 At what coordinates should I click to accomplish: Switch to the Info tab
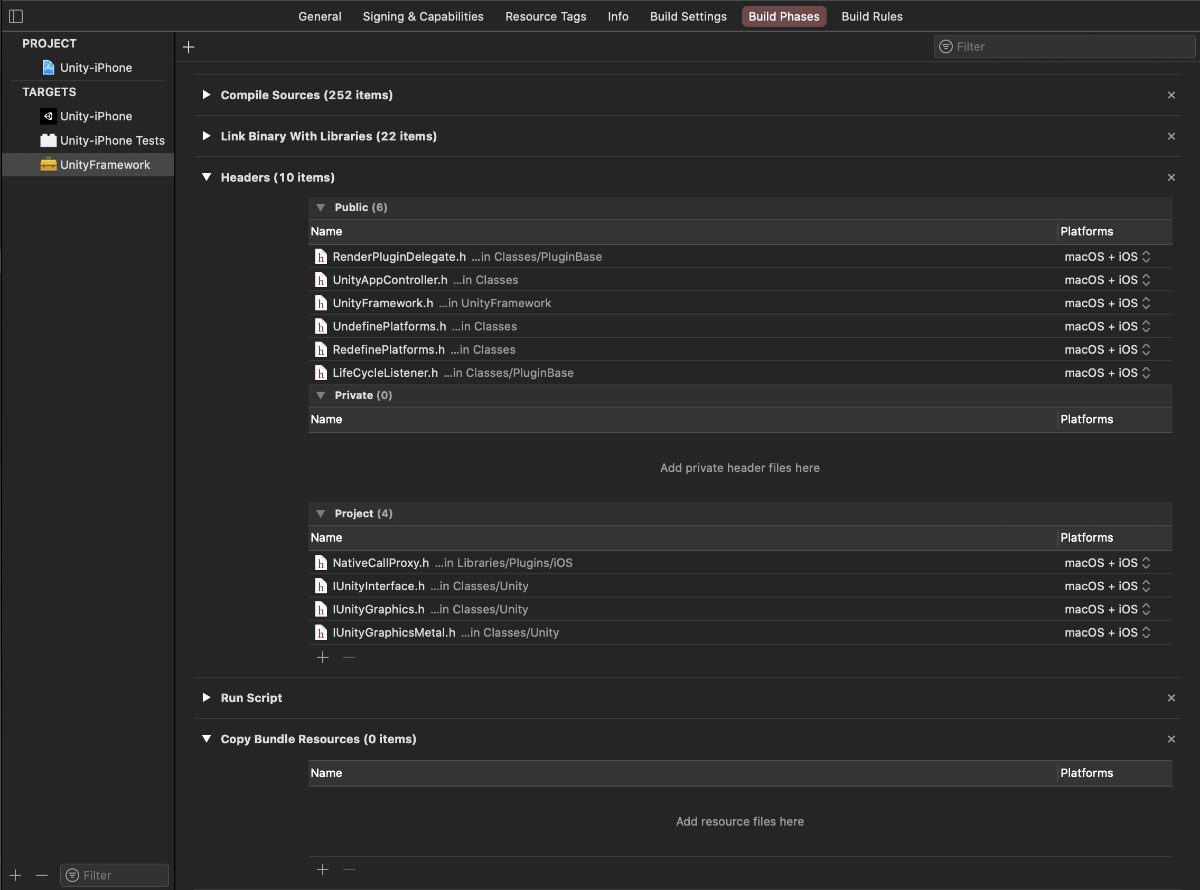618,17
